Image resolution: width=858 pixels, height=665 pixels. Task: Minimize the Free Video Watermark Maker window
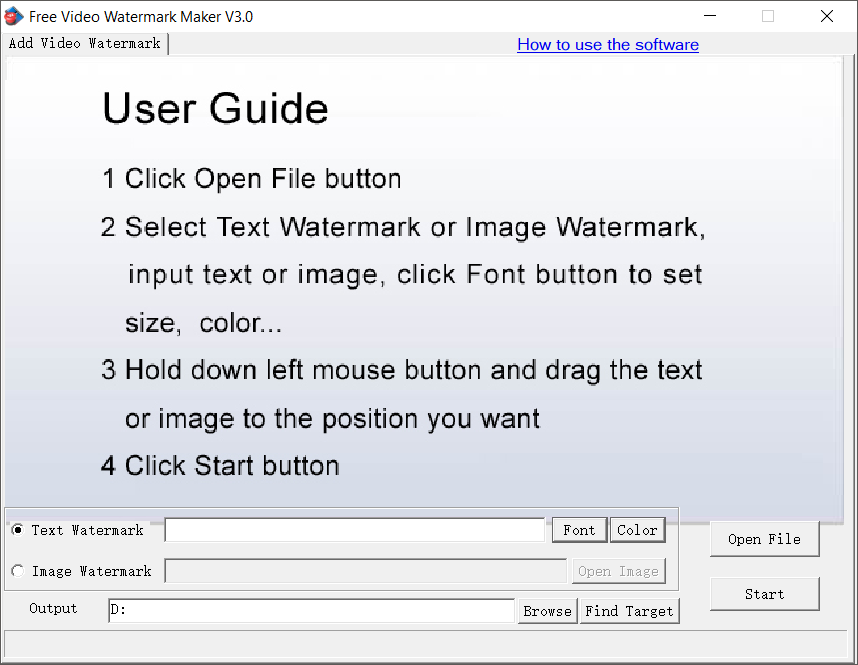pyautogui.click(x=710, y=16)
